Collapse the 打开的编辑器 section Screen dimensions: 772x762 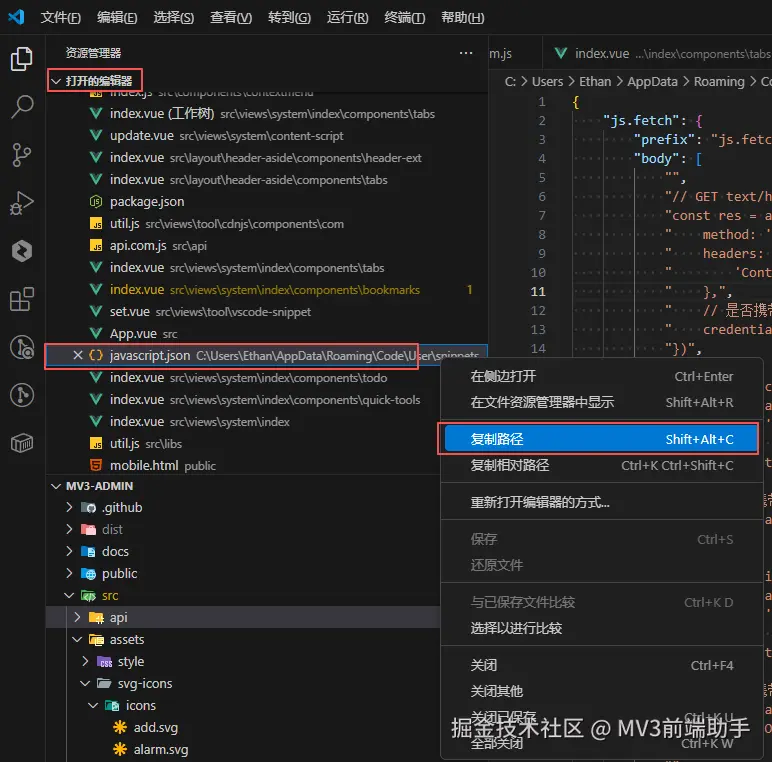coord(98,80)
